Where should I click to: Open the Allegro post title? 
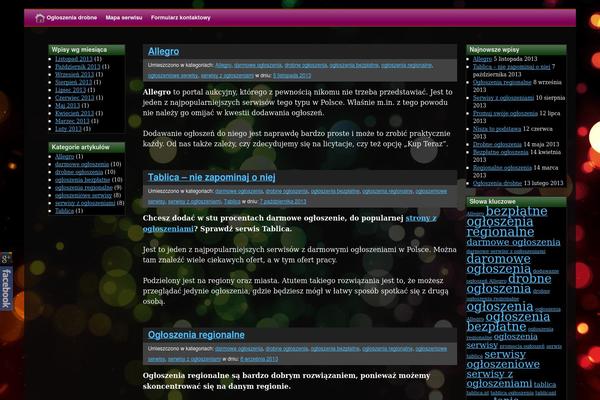point(163,51)
